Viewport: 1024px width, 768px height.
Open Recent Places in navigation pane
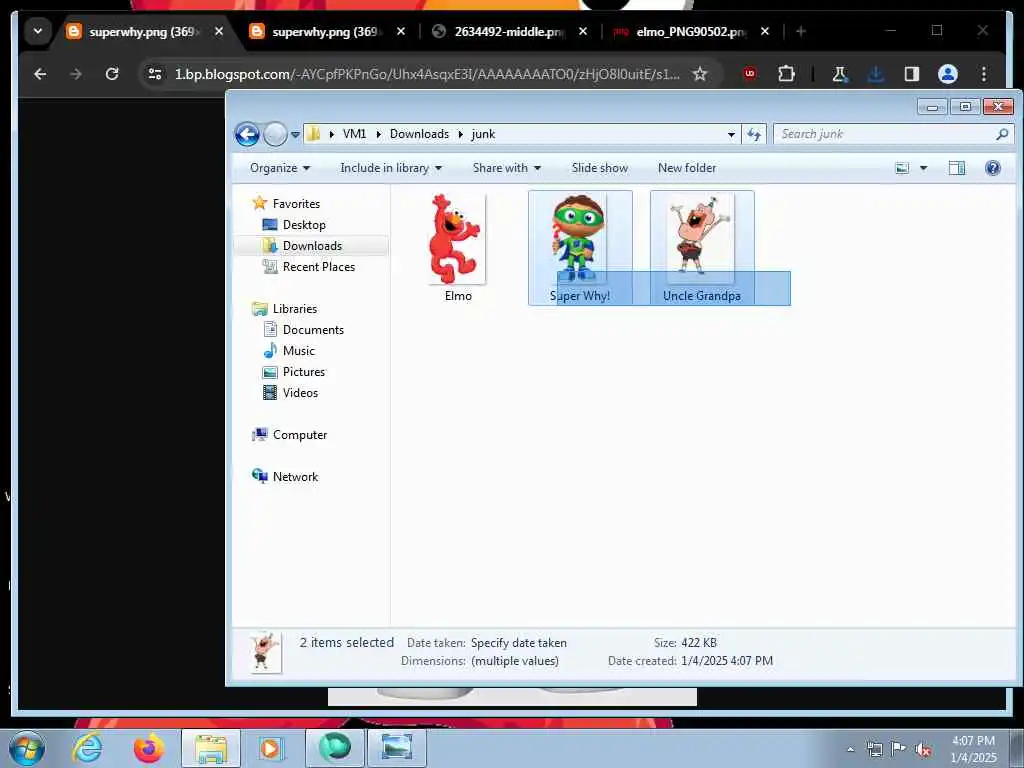[x=319, y=266]
